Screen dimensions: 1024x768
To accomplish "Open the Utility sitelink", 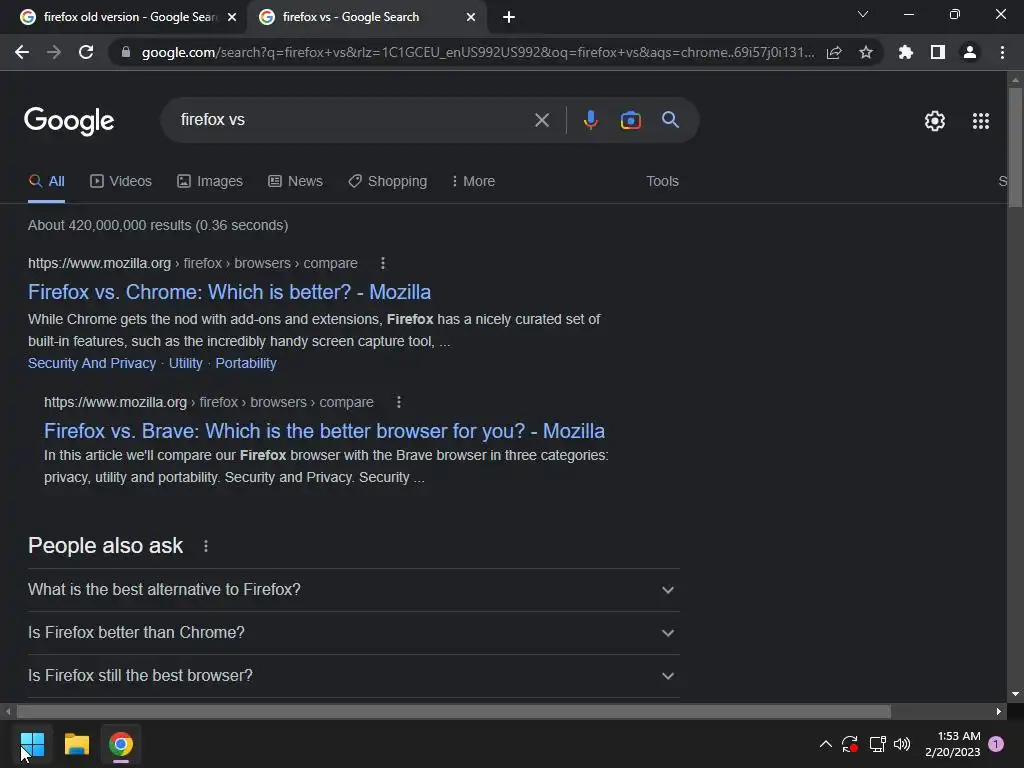I will click(x=185, y=363).
